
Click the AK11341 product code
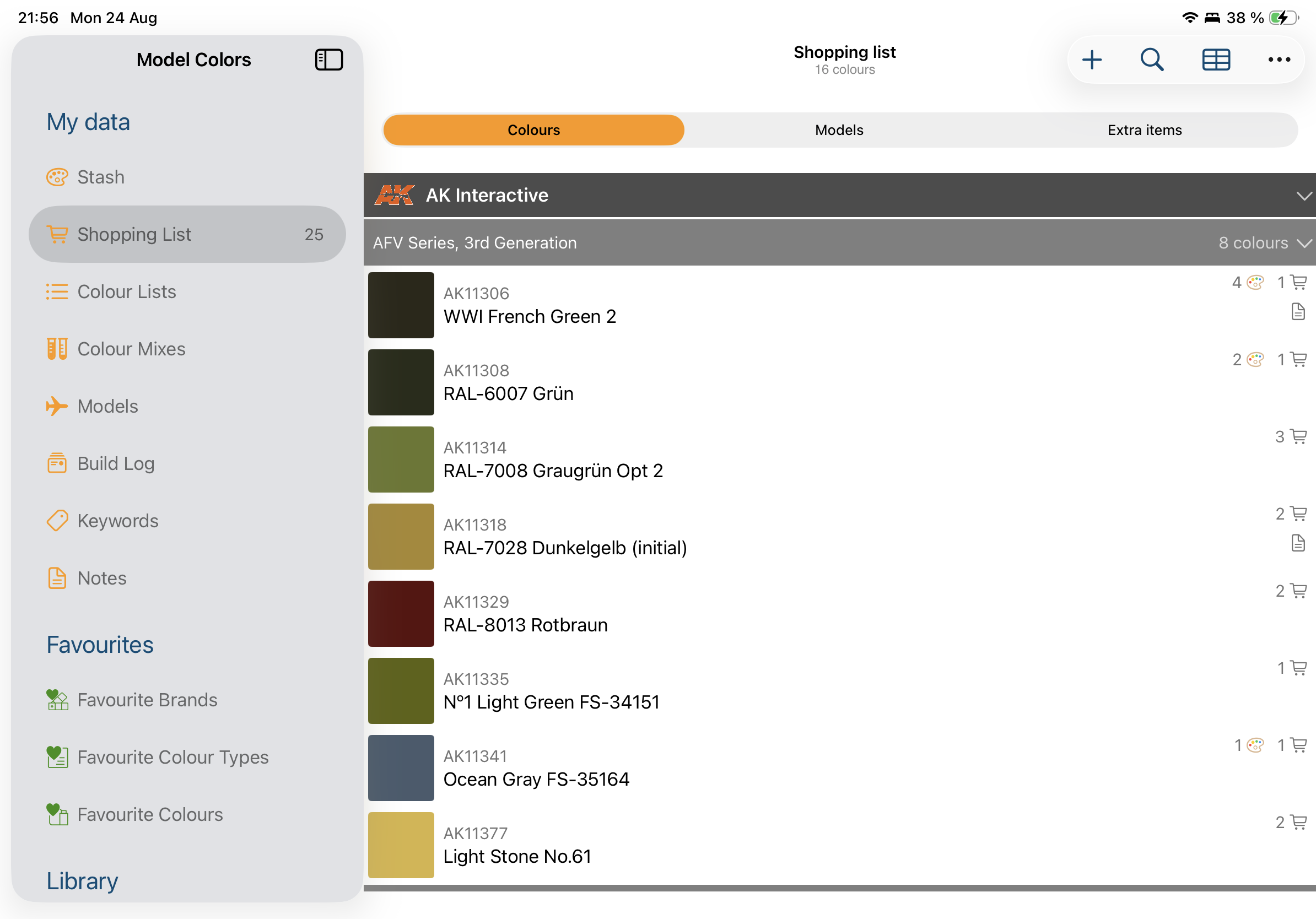[x=476, y=756]
